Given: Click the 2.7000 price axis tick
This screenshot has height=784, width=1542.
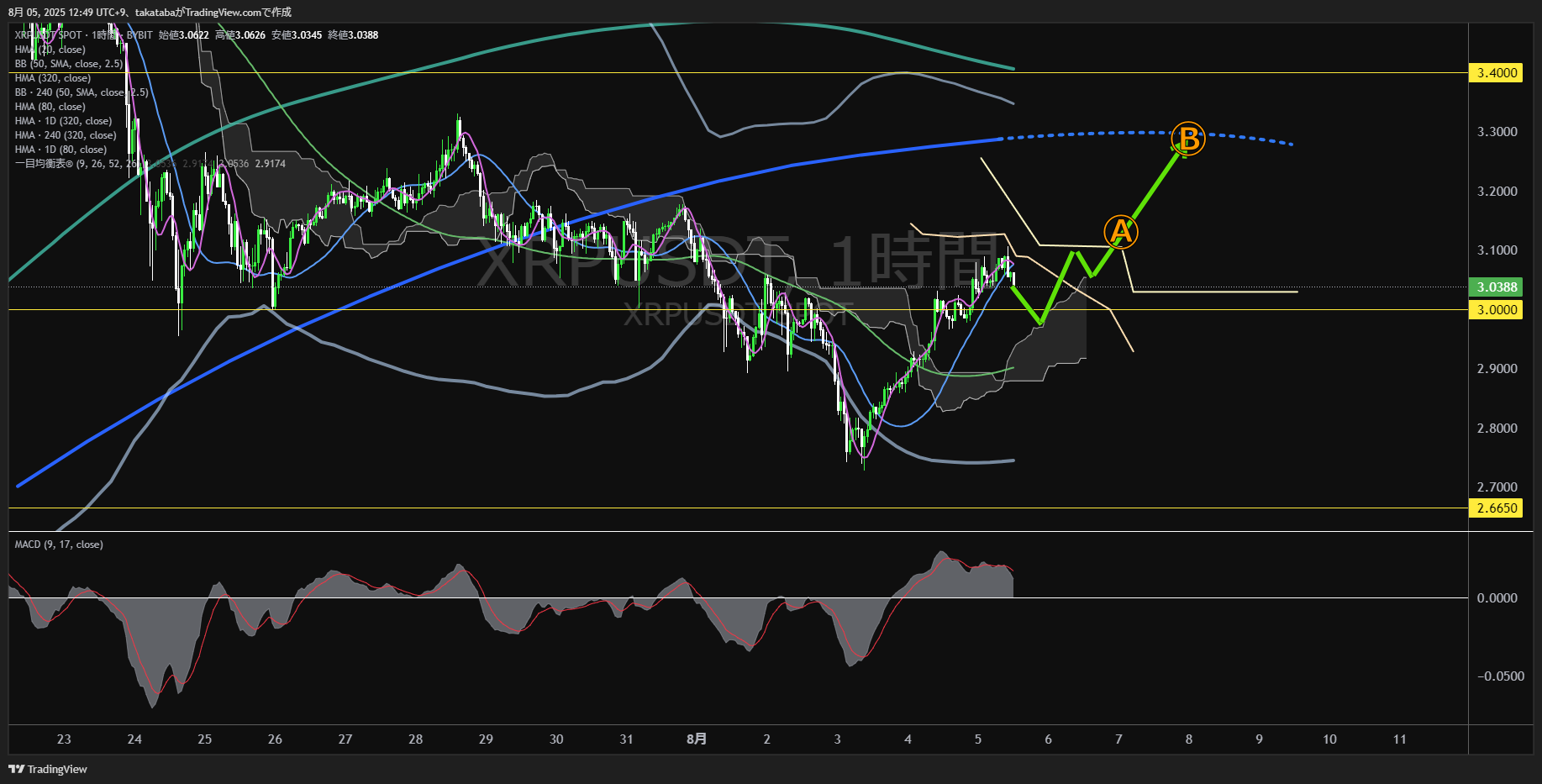Looking at the screenshot, I should point(1497,487).
